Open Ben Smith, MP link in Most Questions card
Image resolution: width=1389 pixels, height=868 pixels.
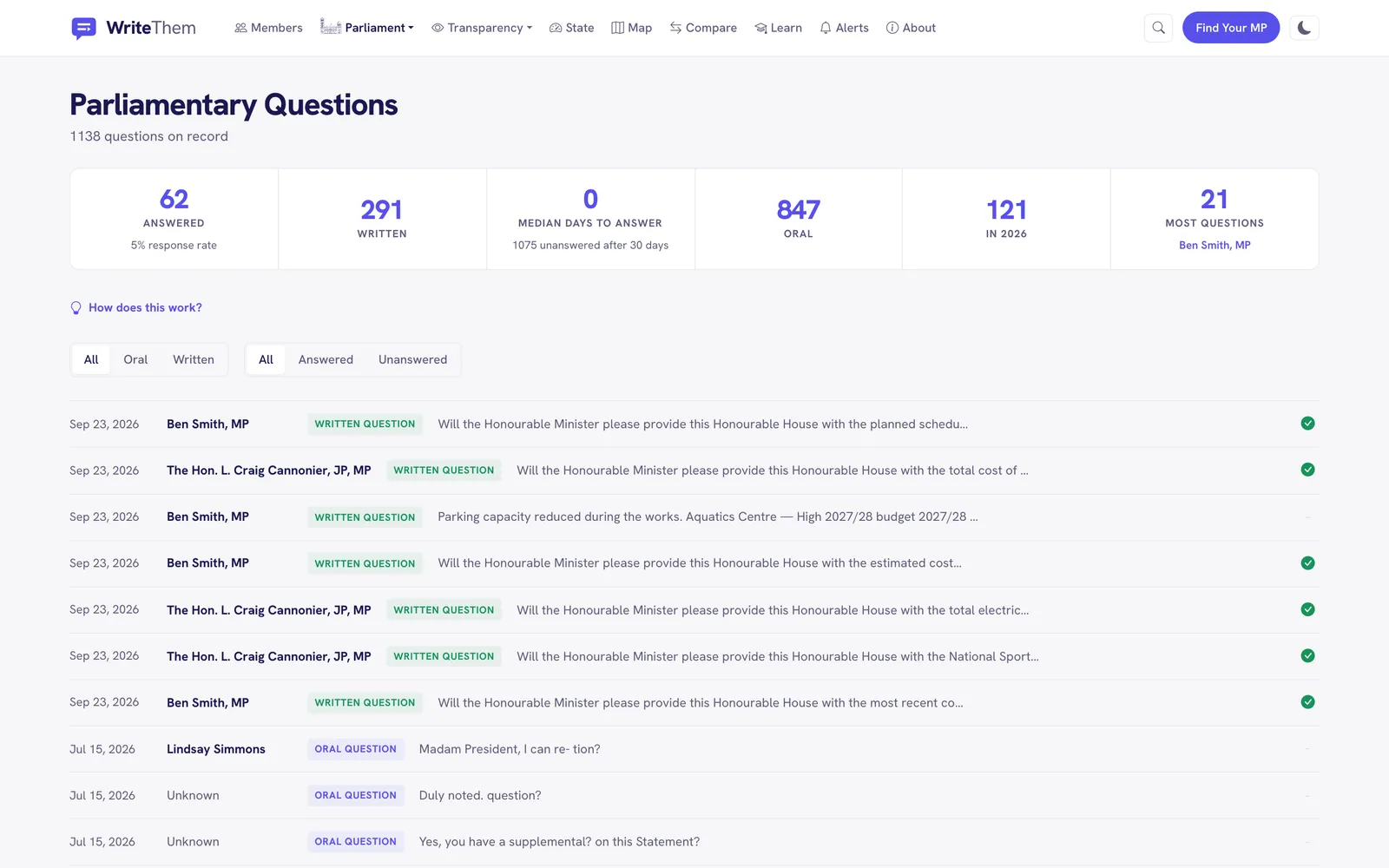1215,246
